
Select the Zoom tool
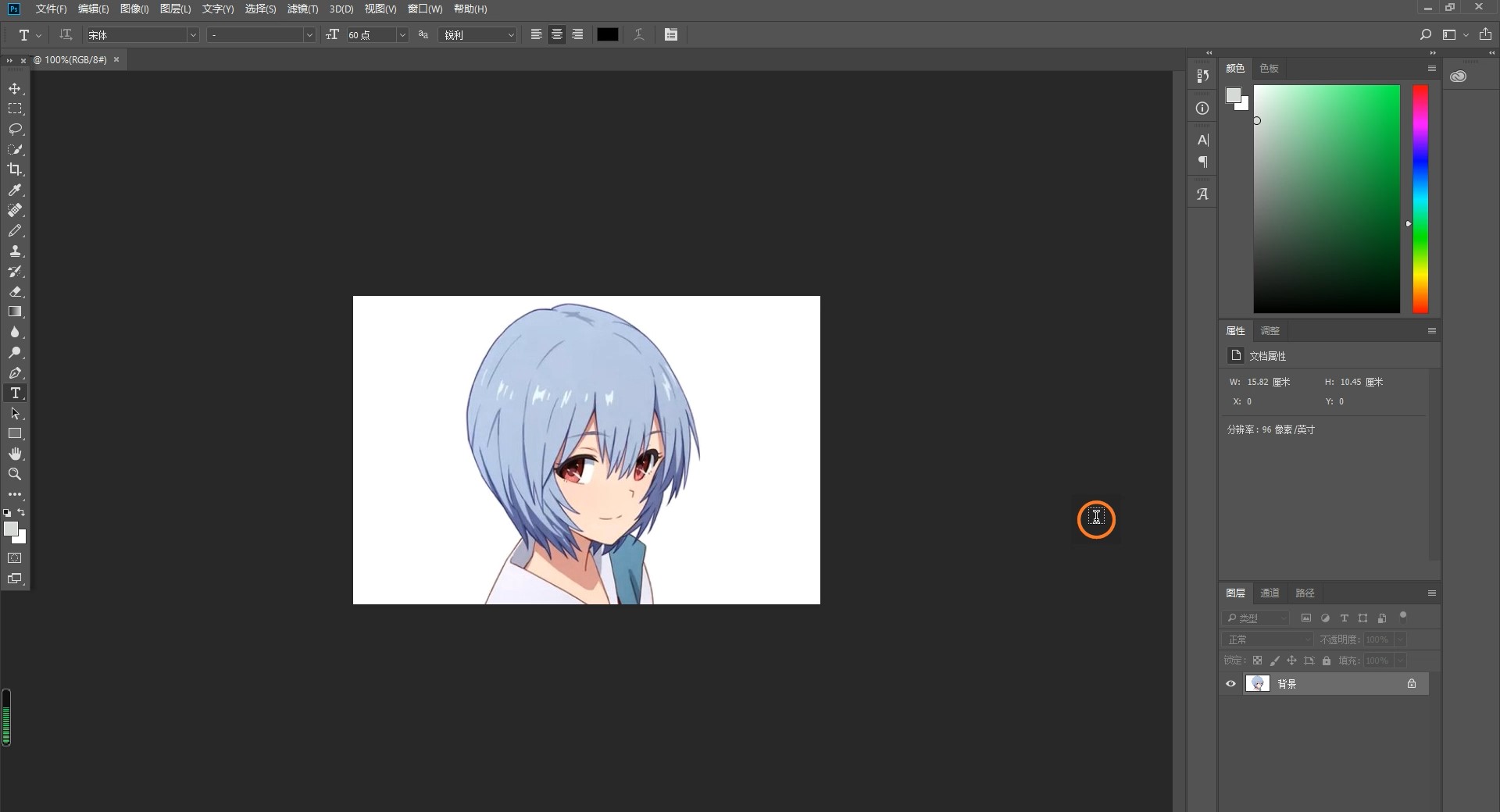click(x=15, y=474)
